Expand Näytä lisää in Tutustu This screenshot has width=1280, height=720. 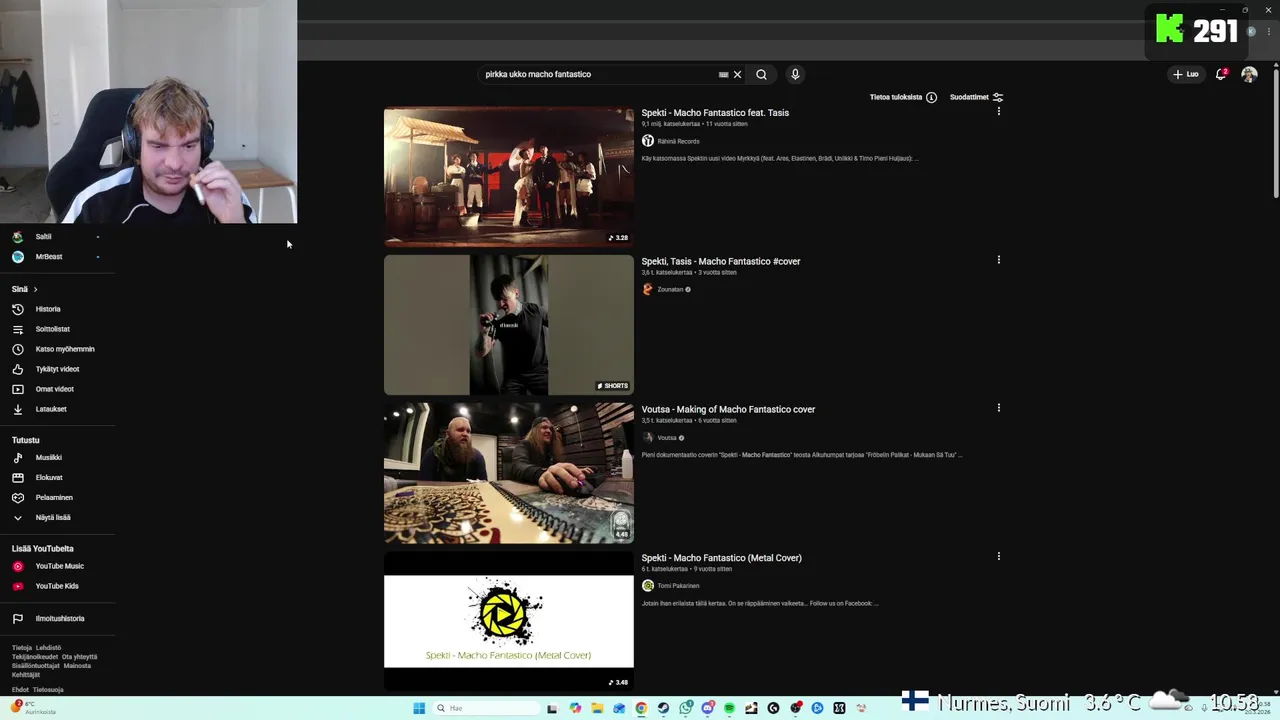coord(52,517)
